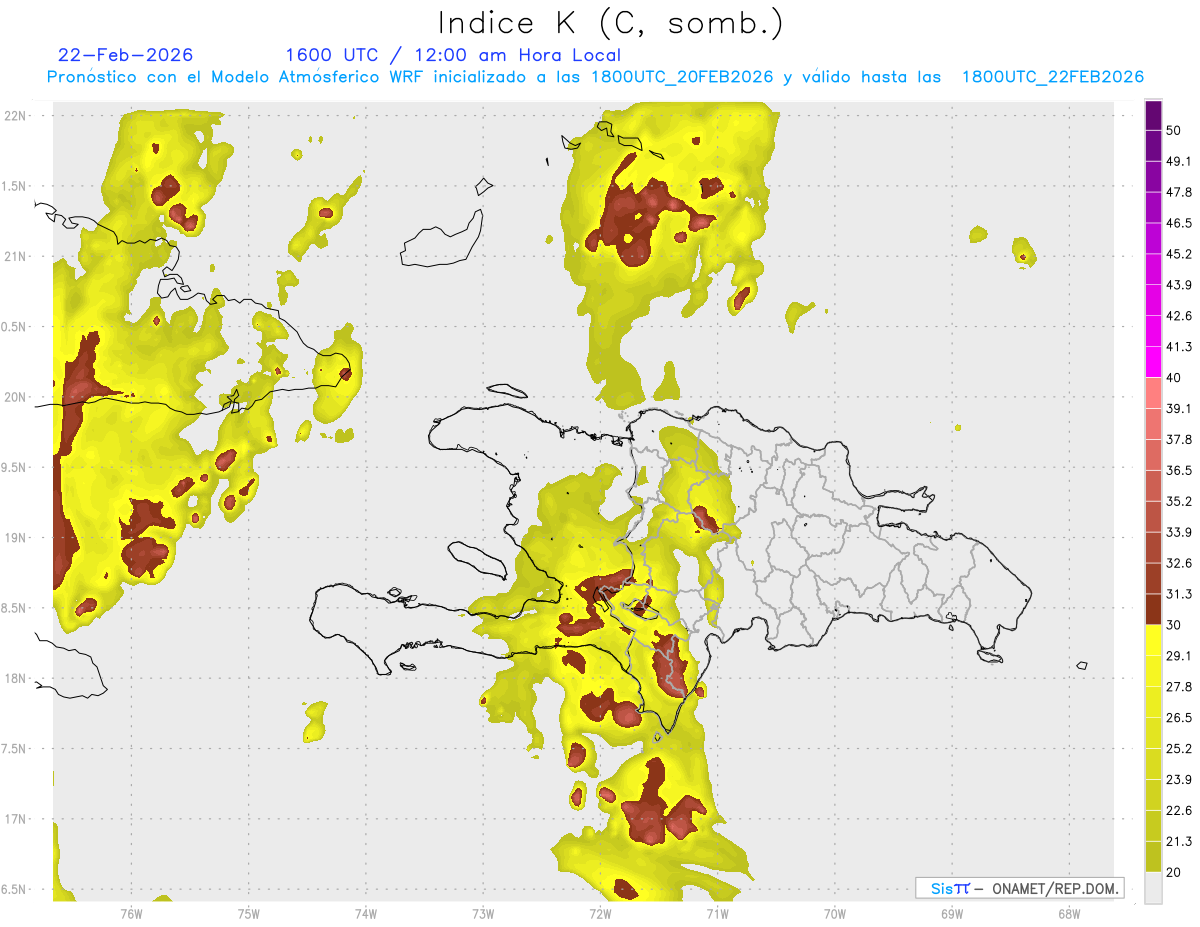Pick the bright magenta swatch between 40 and 41.3
The height and width of the screenshot is (927, 1200).
pyautogui.click(x=1153, y=362)
